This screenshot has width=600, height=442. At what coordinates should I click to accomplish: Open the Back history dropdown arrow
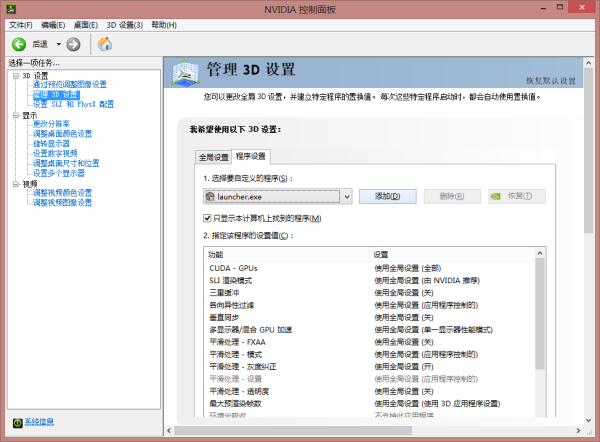pyautogui.click(x=59, y=44)
